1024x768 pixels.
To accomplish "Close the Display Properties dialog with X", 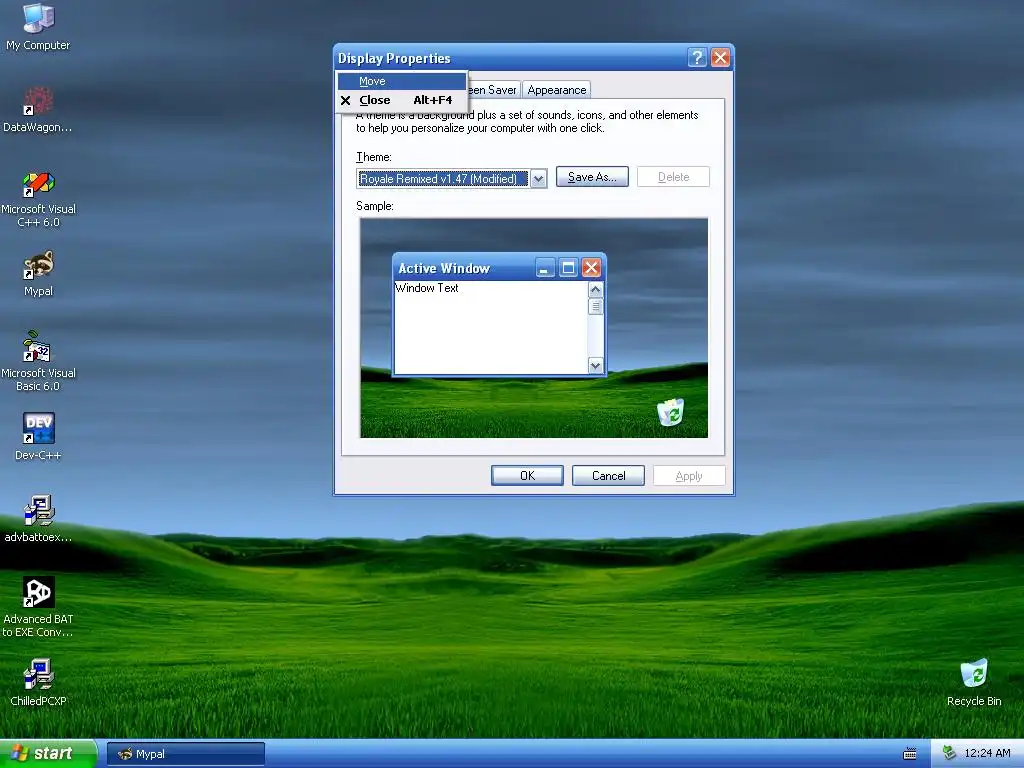I will point(720,57).
